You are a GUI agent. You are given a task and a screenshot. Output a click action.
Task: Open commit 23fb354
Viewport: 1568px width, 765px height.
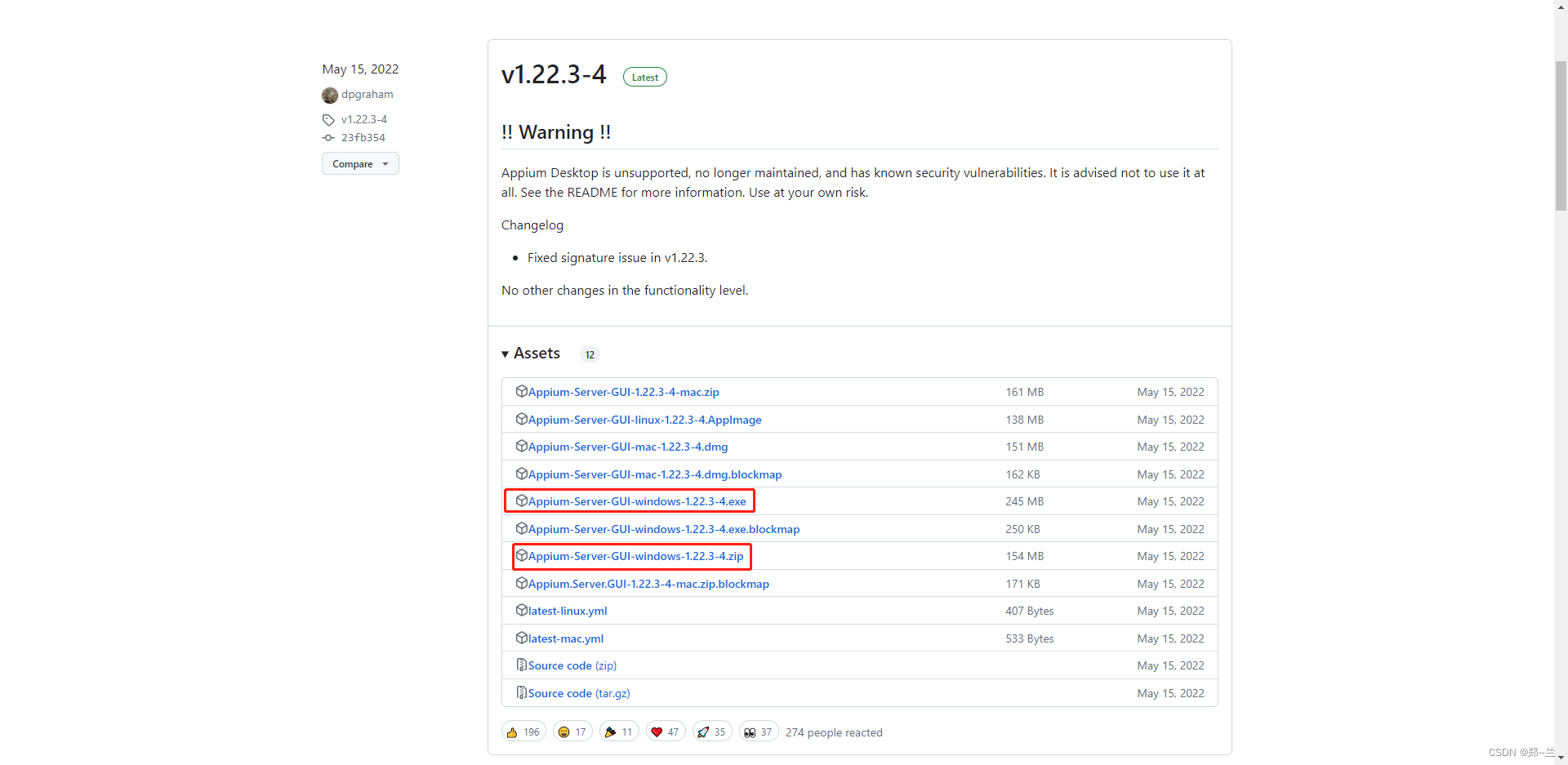click(x=363, y=138)
